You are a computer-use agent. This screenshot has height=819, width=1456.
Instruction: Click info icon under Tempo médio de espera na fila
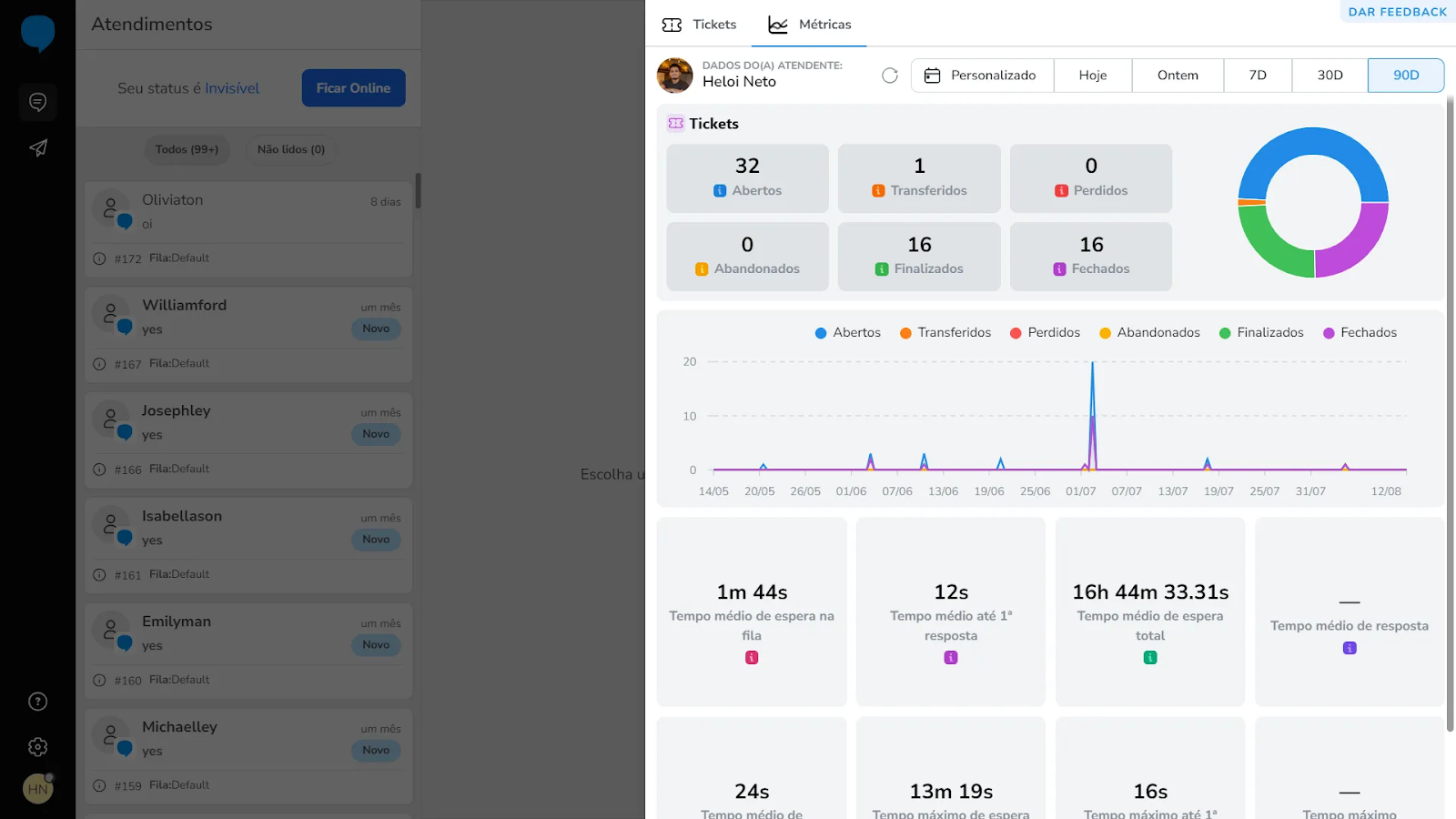[x=752, y=658]
